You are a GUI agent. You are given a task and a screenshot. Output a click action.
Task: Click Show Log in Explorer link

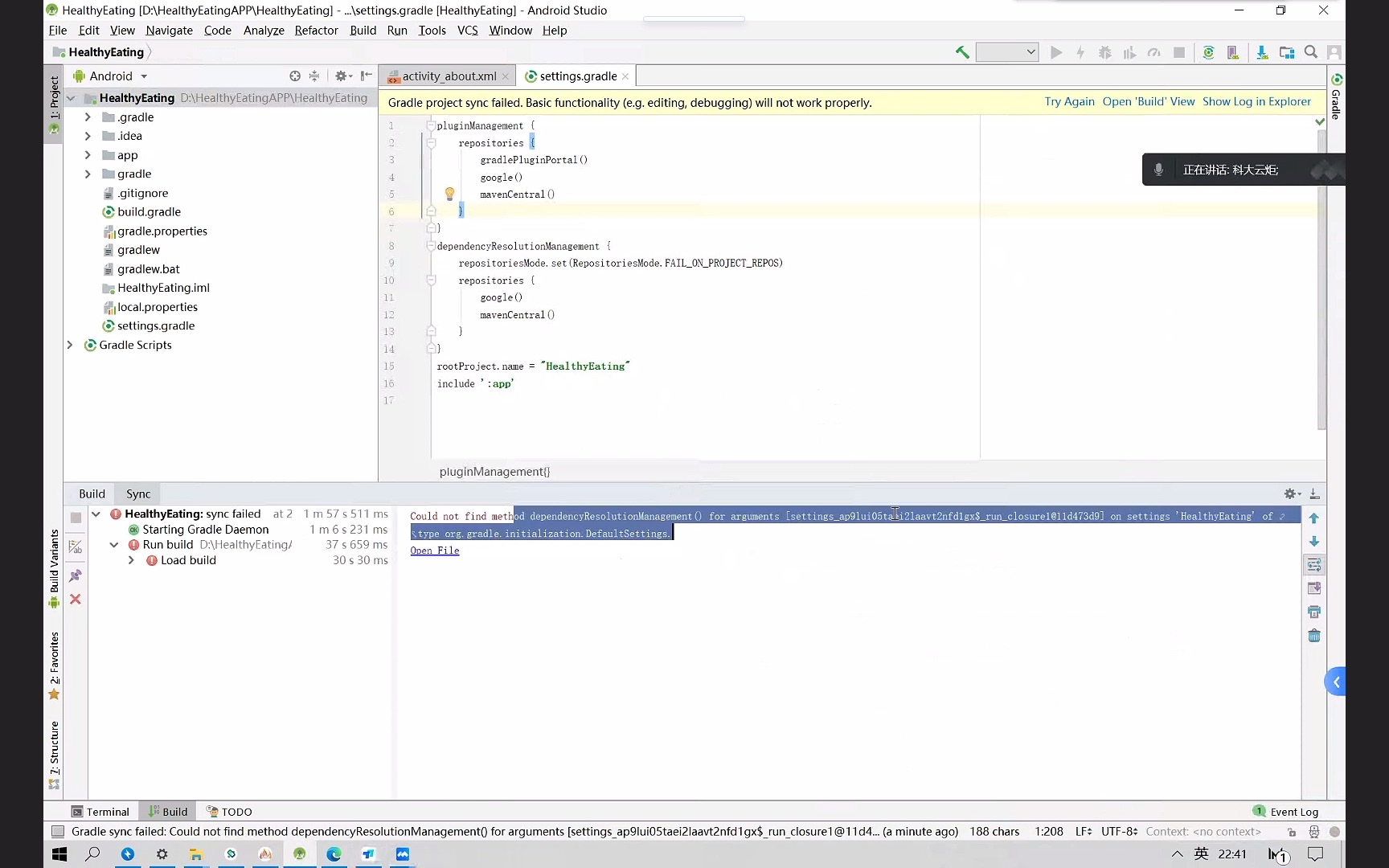click(1256, 102)
